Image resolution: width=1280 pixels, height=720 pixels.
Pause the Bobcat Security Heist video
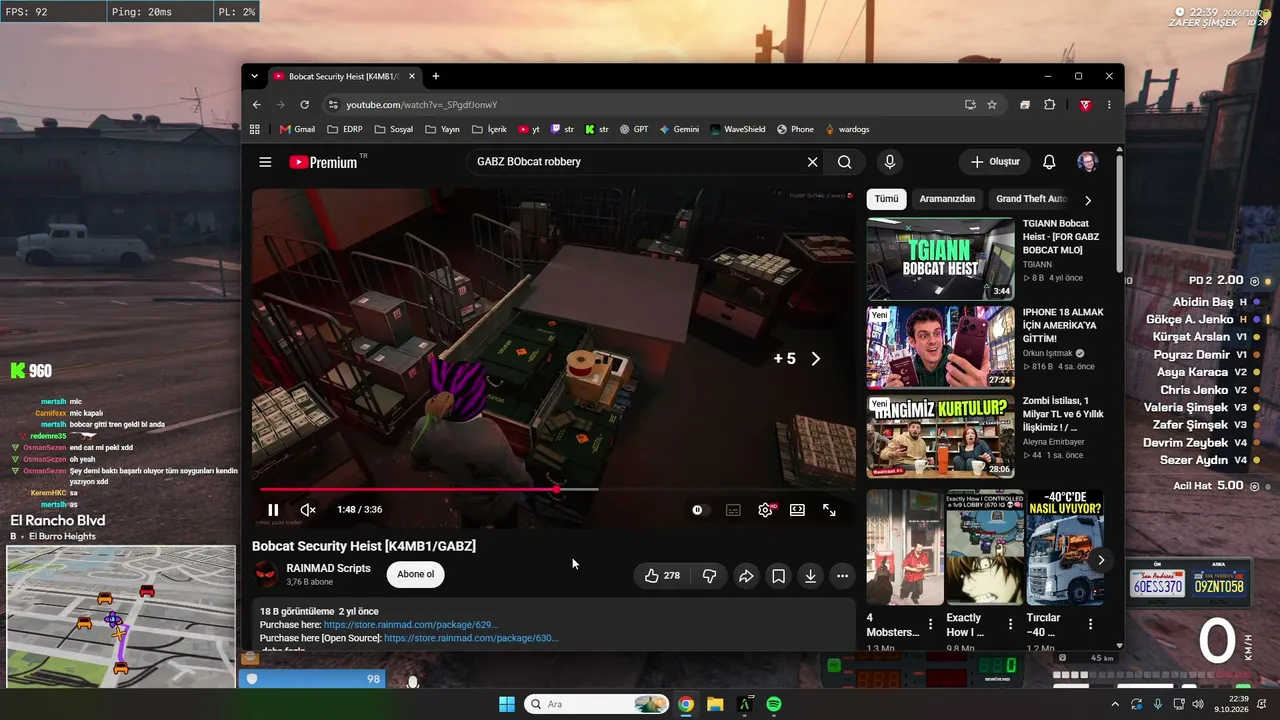[x=273, y=510]
